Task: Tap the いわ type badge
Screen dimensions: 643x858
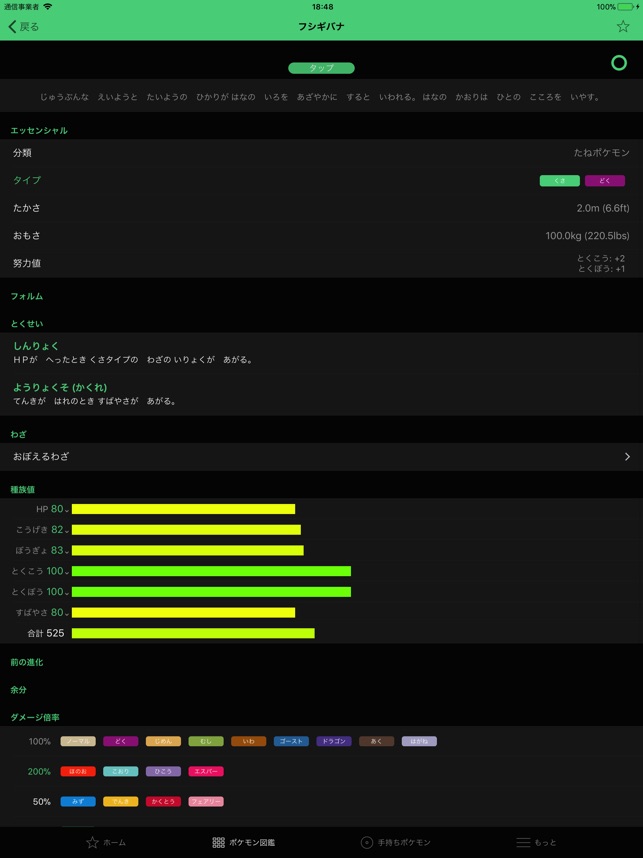Action: point(248,741)
